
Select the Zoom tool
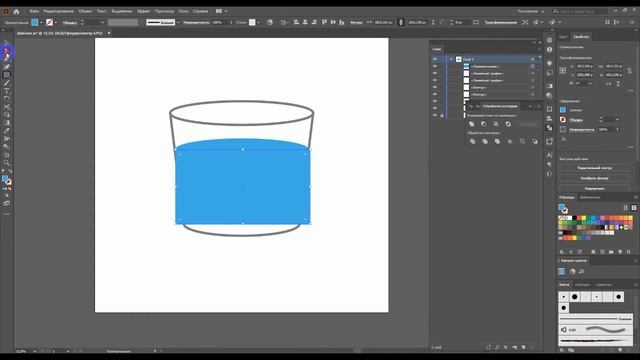[7, 163]
